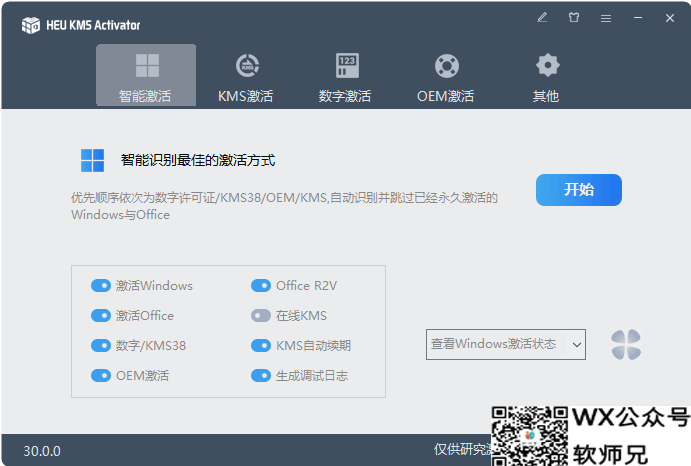The height and width of the screenshot is (466, 691).
Task: Click the 智能识别最佳的激活方式 heading
Action: 198,160
